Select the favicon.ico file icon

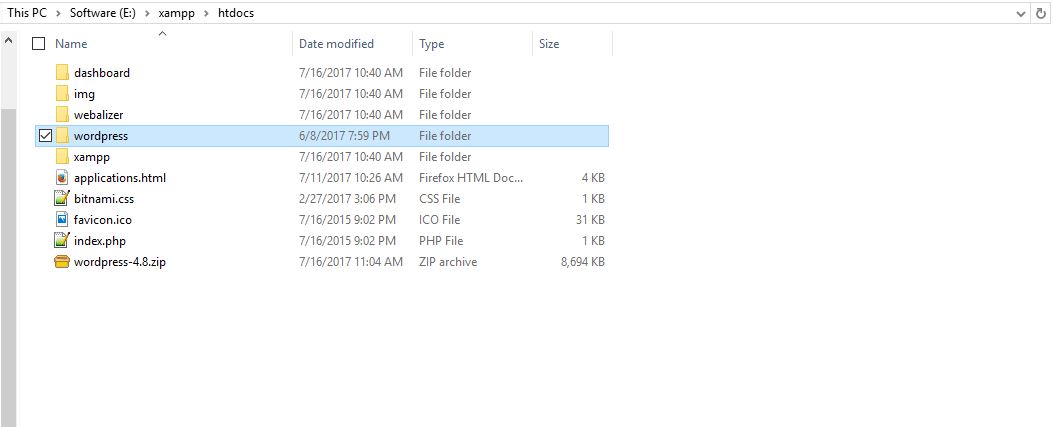pos(62,220)
